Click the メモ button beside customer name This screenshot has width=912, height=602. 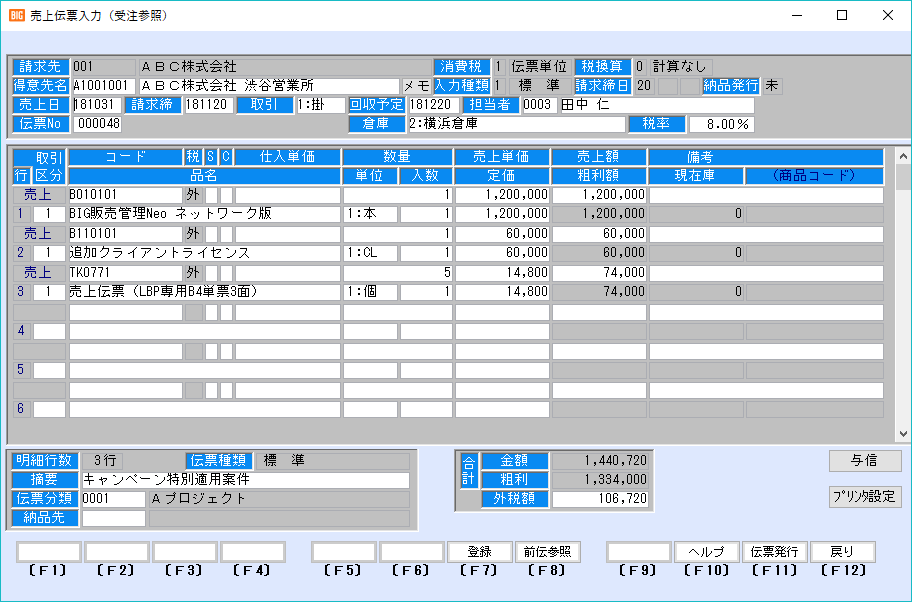415,86
